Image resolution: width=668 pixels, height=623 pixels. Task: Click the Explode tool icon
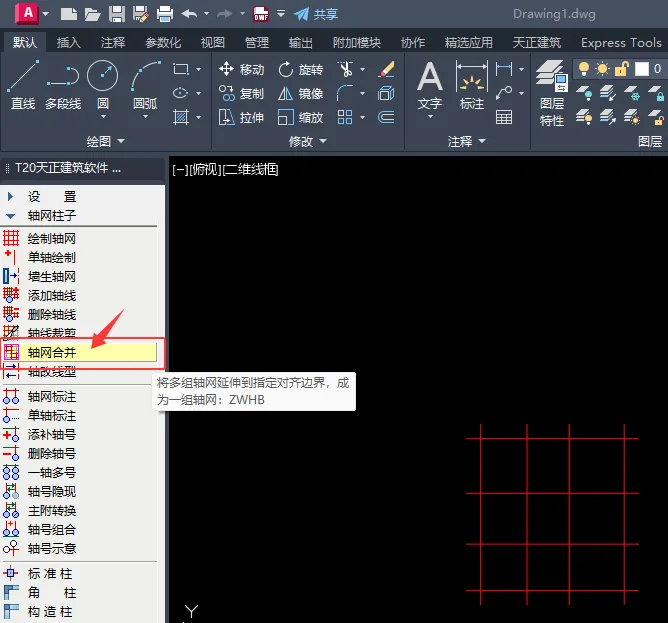(x=386, y=93)
